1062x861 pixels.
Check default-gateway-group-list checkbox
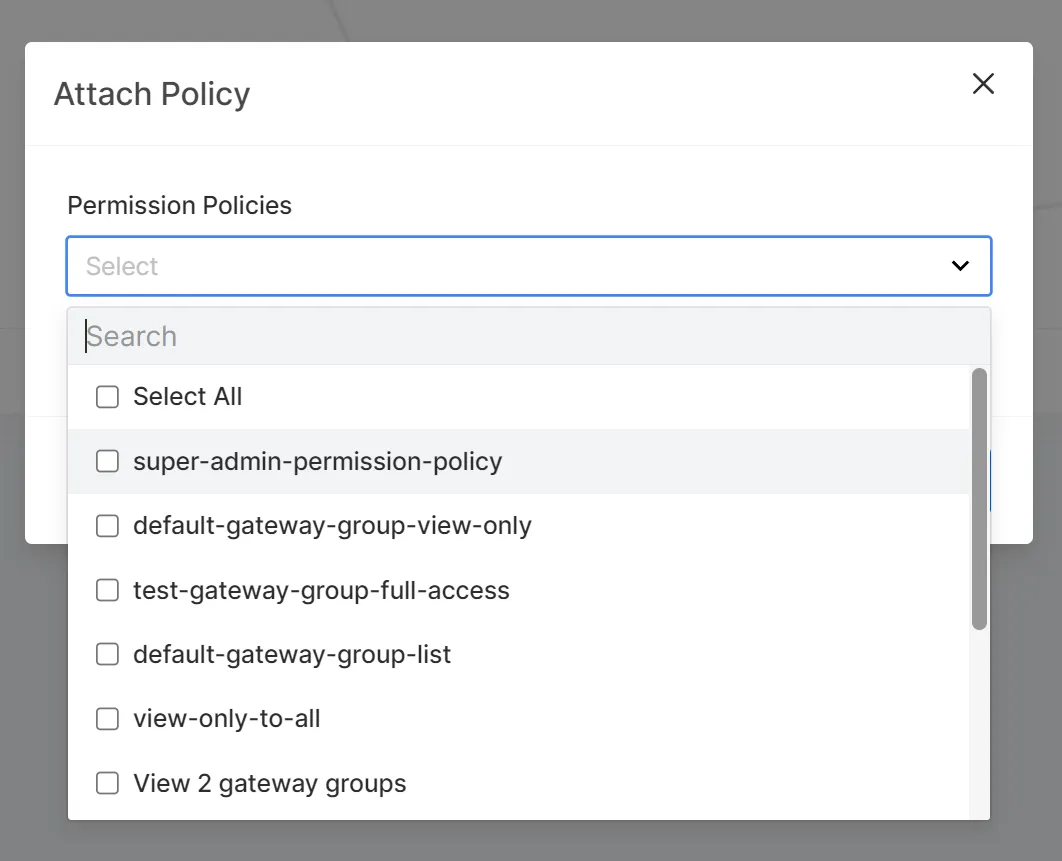click(x=107, y=654)
